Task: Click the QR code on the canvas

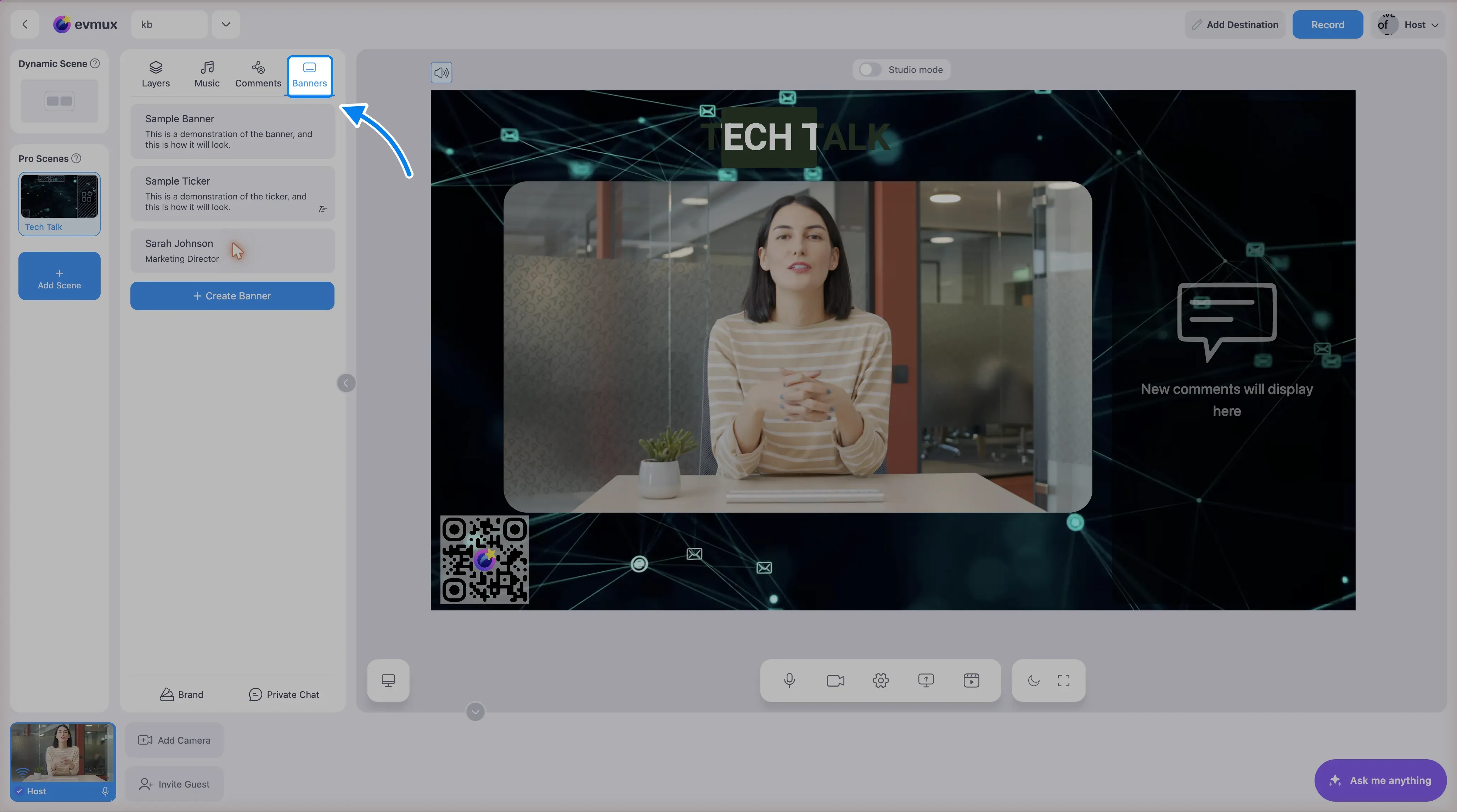Action: click(x=485, y=559)
